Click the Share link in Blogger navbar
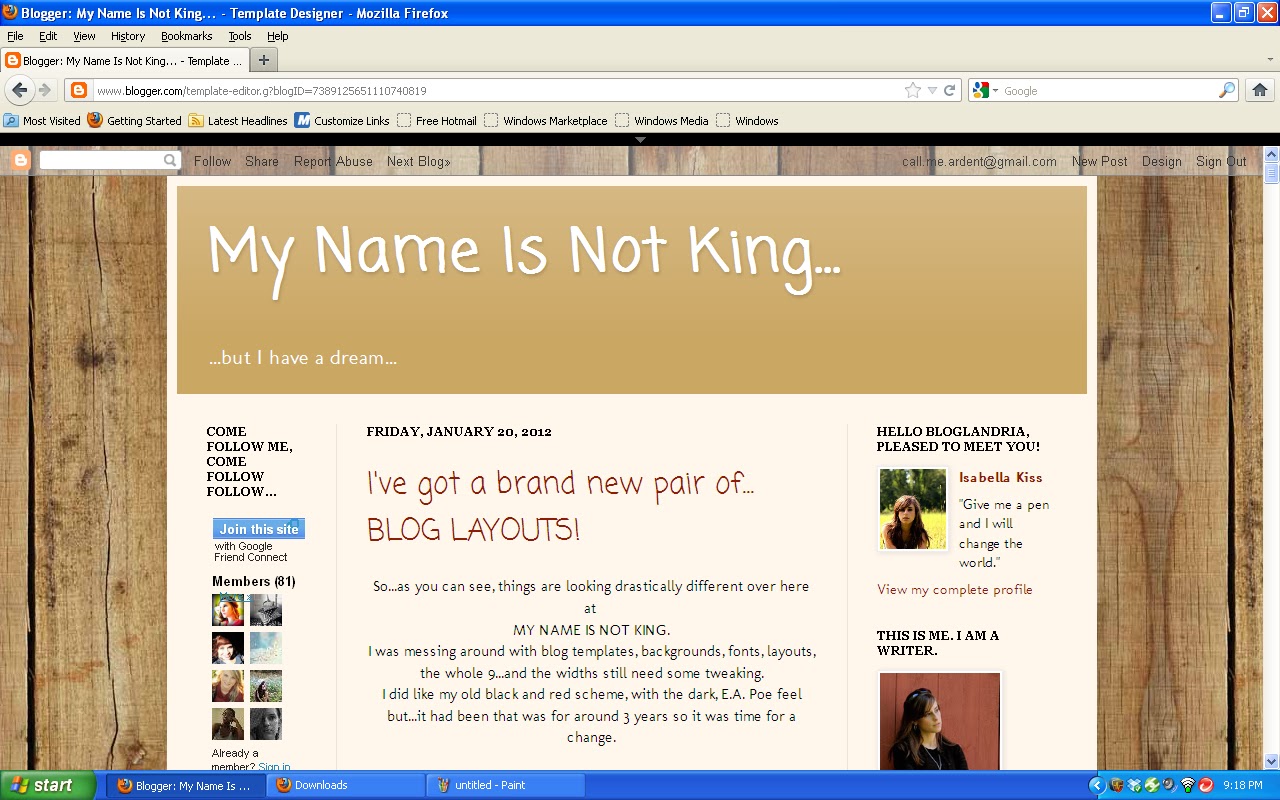This screenshot has width=1280, height=800. coord(262,161)
